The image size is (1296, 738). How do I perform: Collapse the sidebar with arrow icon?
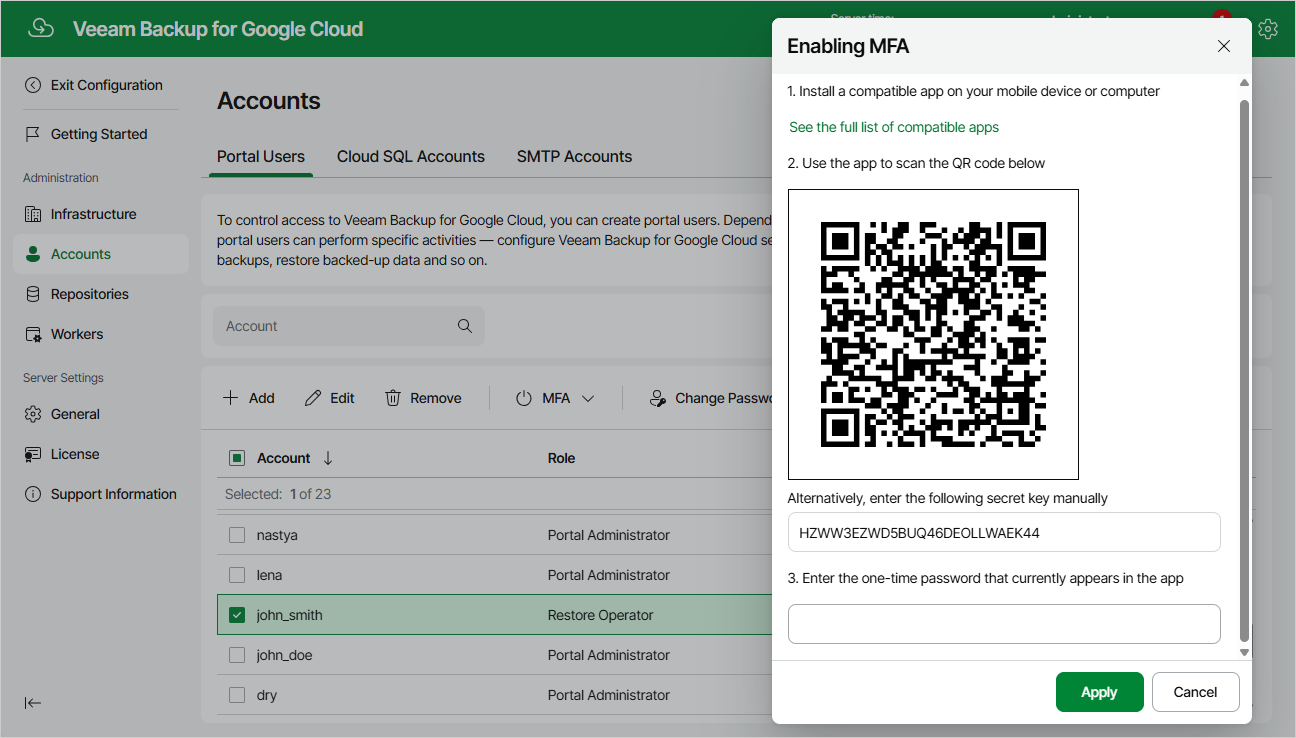click(x=33, y=703)
